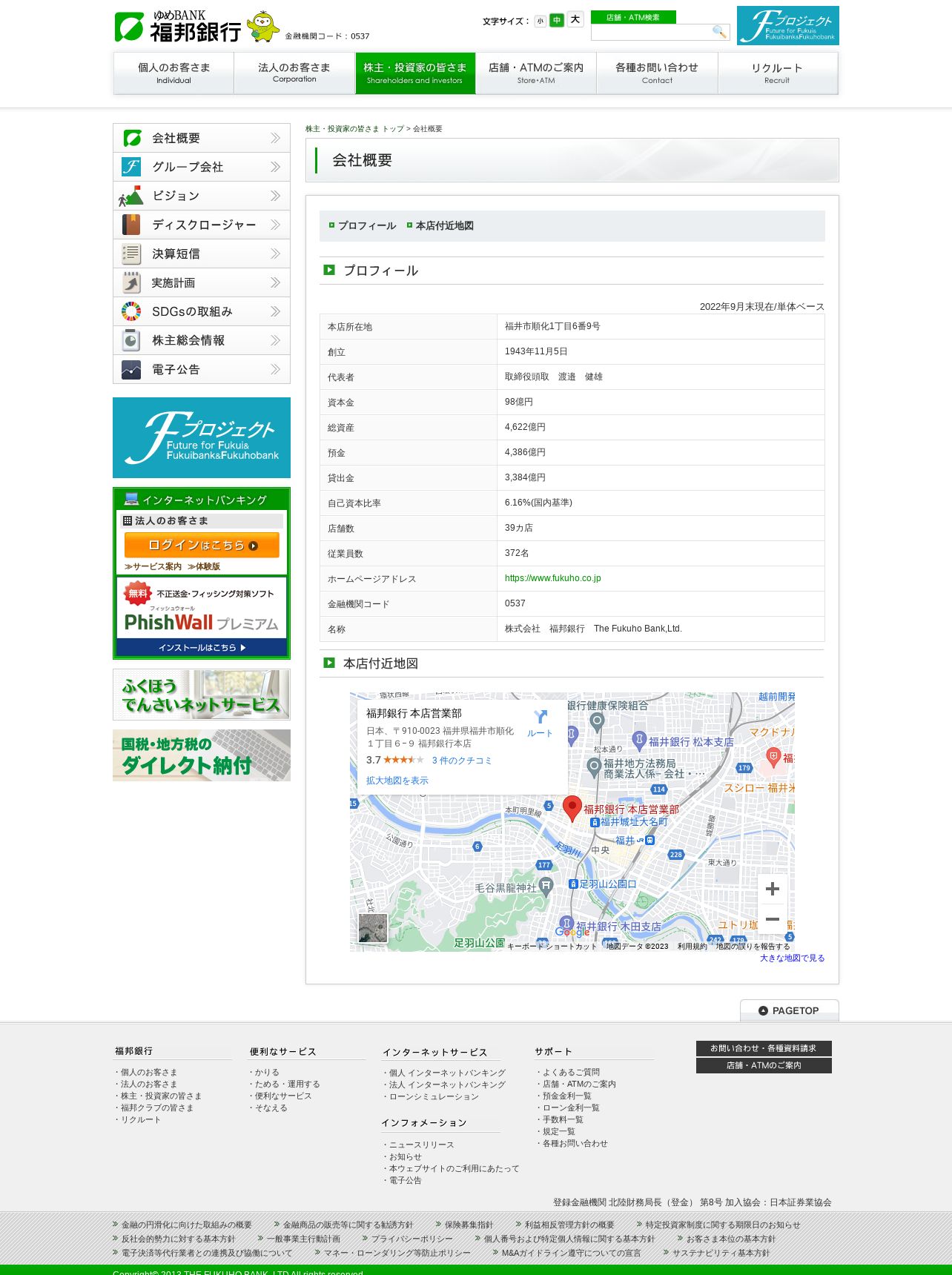This screenshot has height=1275, width=952.
Task: Open 国税・地方税のダイレクト納付 banner
Action: click(x=202, y=755)
